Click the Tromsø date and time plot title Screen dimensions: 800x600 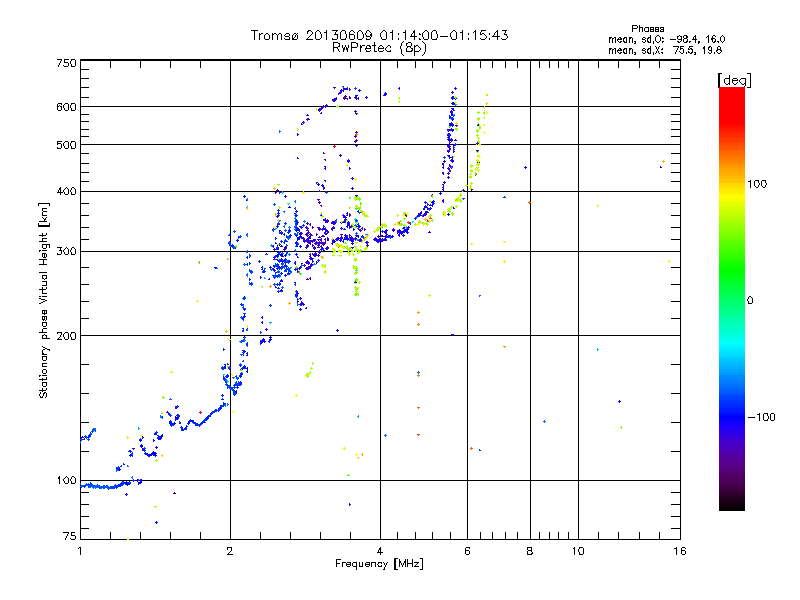tap(379, 35)
